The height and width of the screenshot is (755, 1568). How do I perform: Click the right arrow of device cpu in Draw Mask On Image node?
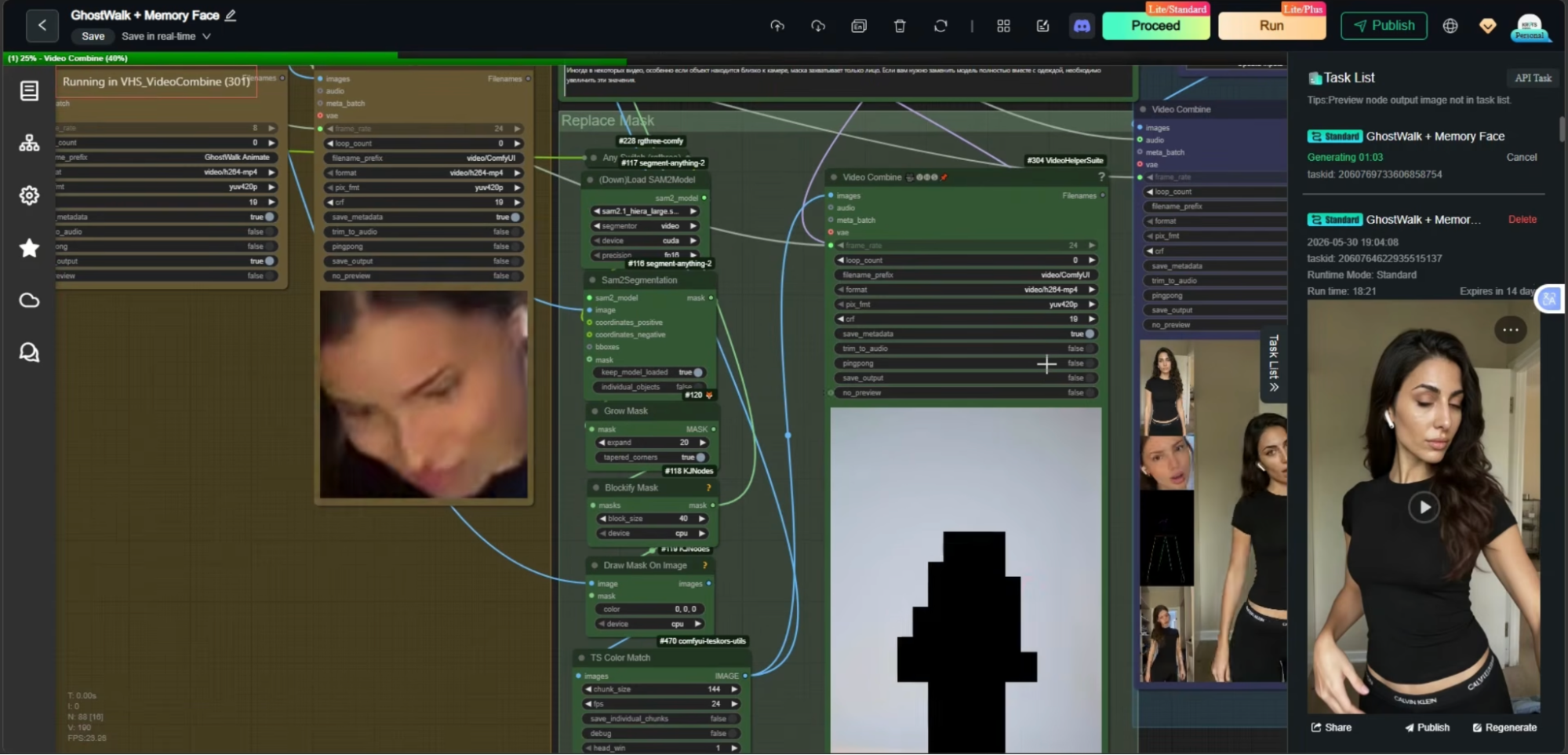pos(697,625)
